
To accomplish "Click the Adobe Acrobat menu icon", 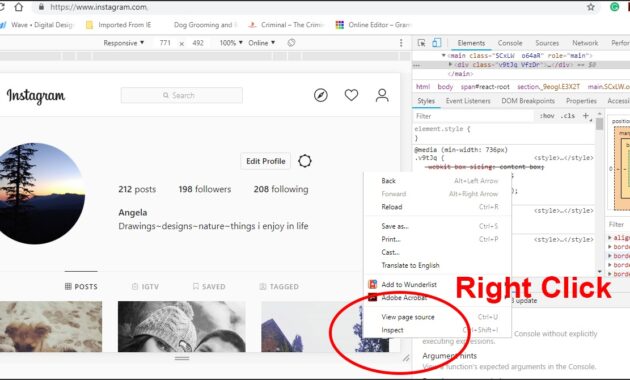I will (373, 298).
